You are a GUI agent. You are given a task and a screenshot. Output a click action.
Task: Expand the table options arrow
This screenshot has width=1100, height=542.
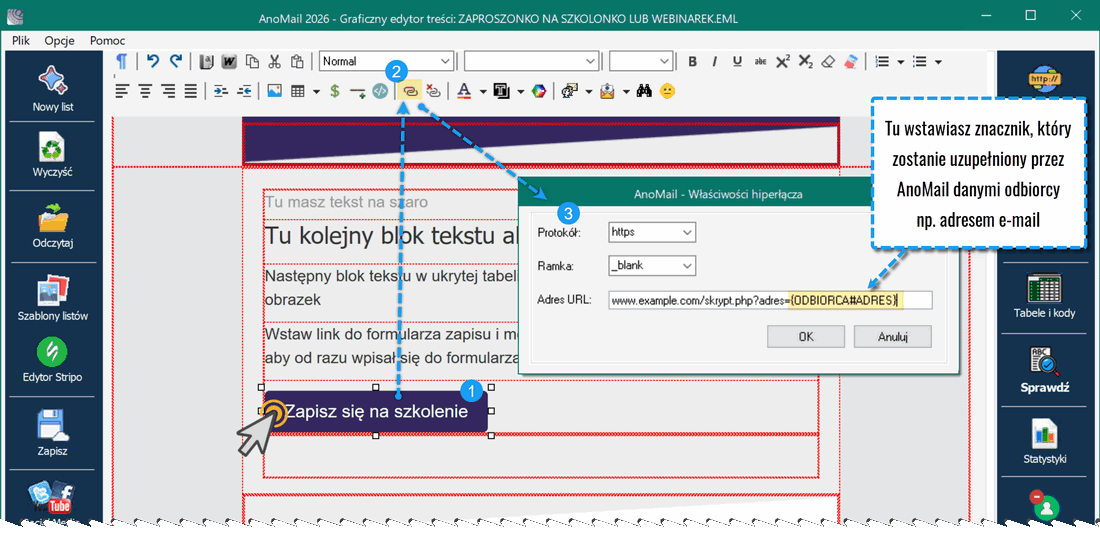pyautogui.click(x=316, y=91)
